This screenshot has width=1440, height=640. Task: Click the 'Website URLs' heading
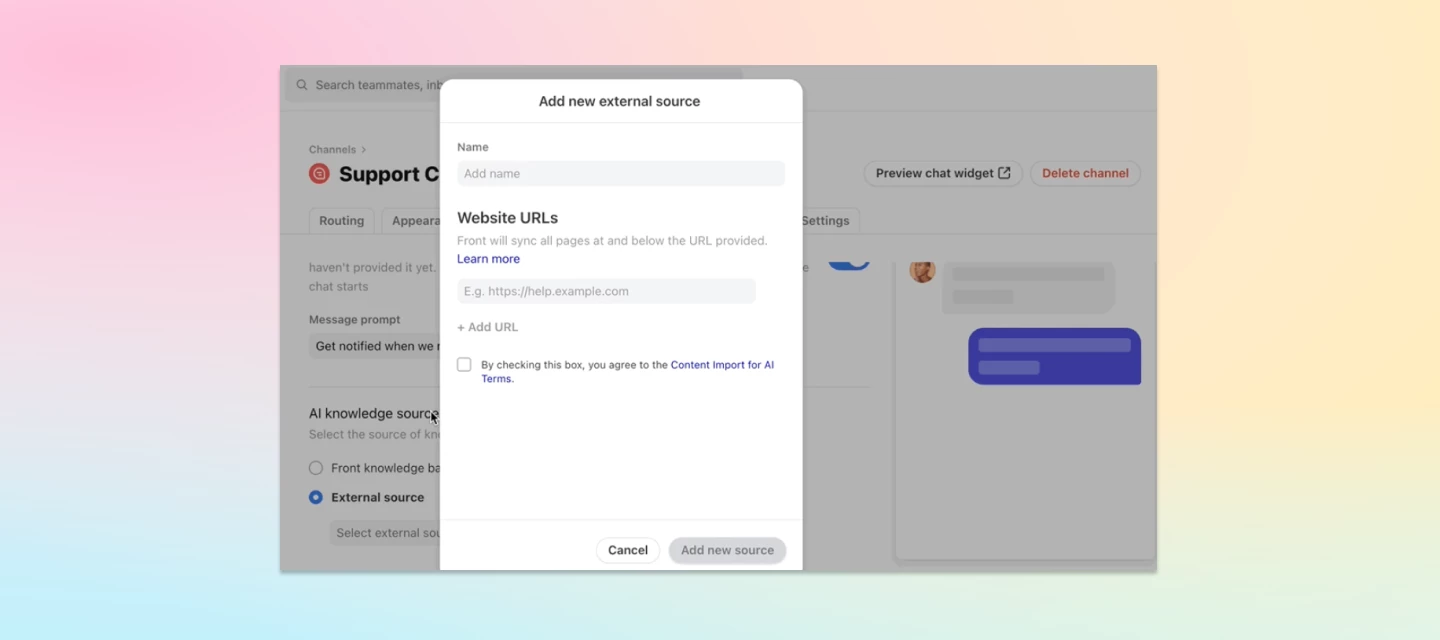click(508, 218)
